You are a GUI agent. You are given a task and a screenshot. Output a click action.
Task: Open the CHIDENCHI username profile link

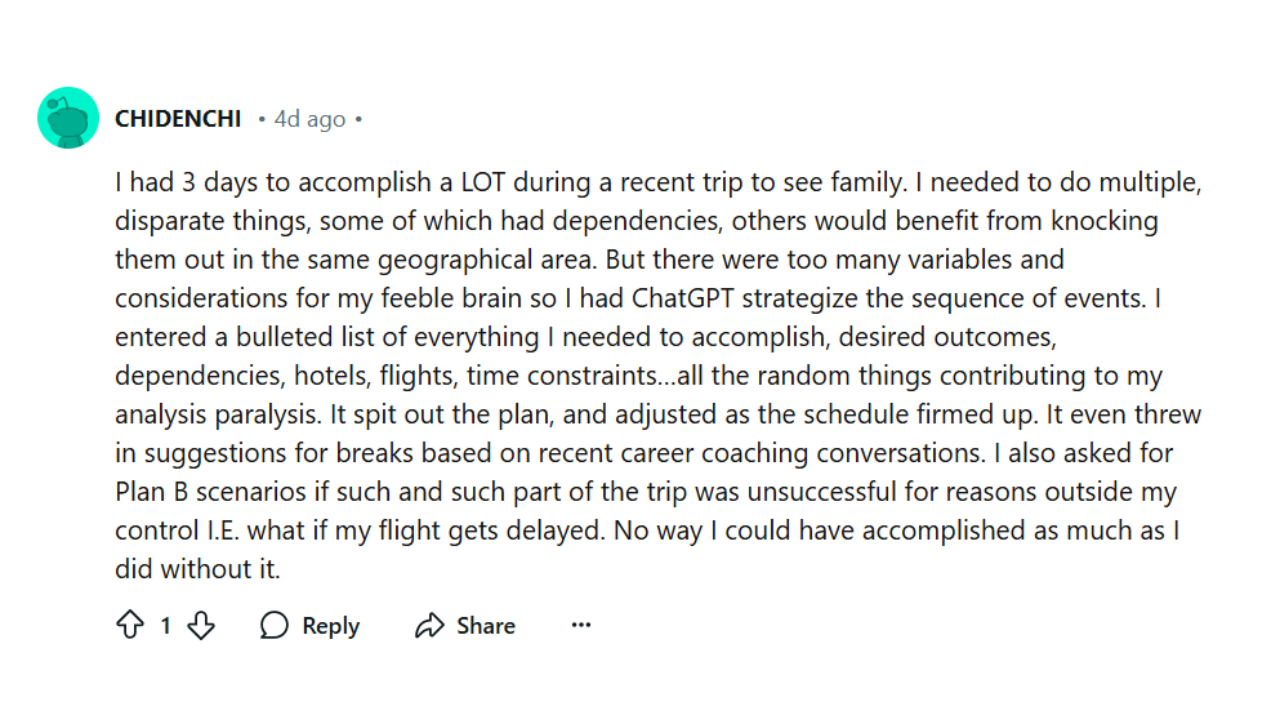point(178,119)
